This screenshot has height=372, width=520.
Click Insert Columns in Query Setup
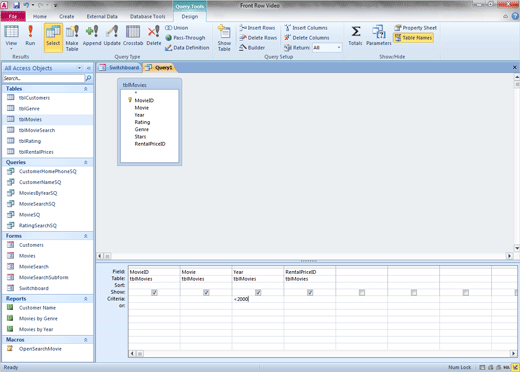[x=306, y=28]
